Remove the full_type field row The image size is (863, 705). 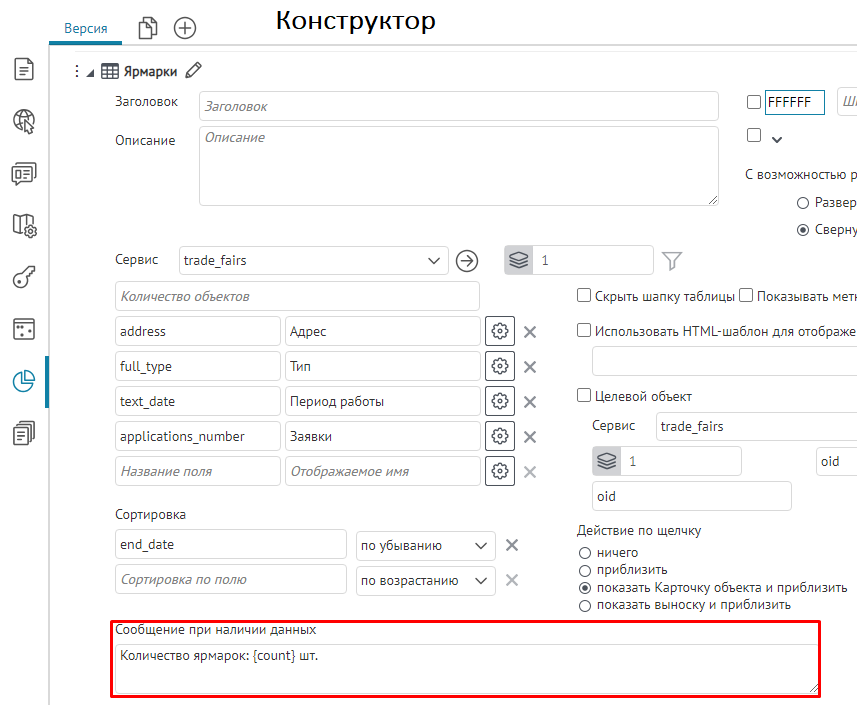[530, 367]
